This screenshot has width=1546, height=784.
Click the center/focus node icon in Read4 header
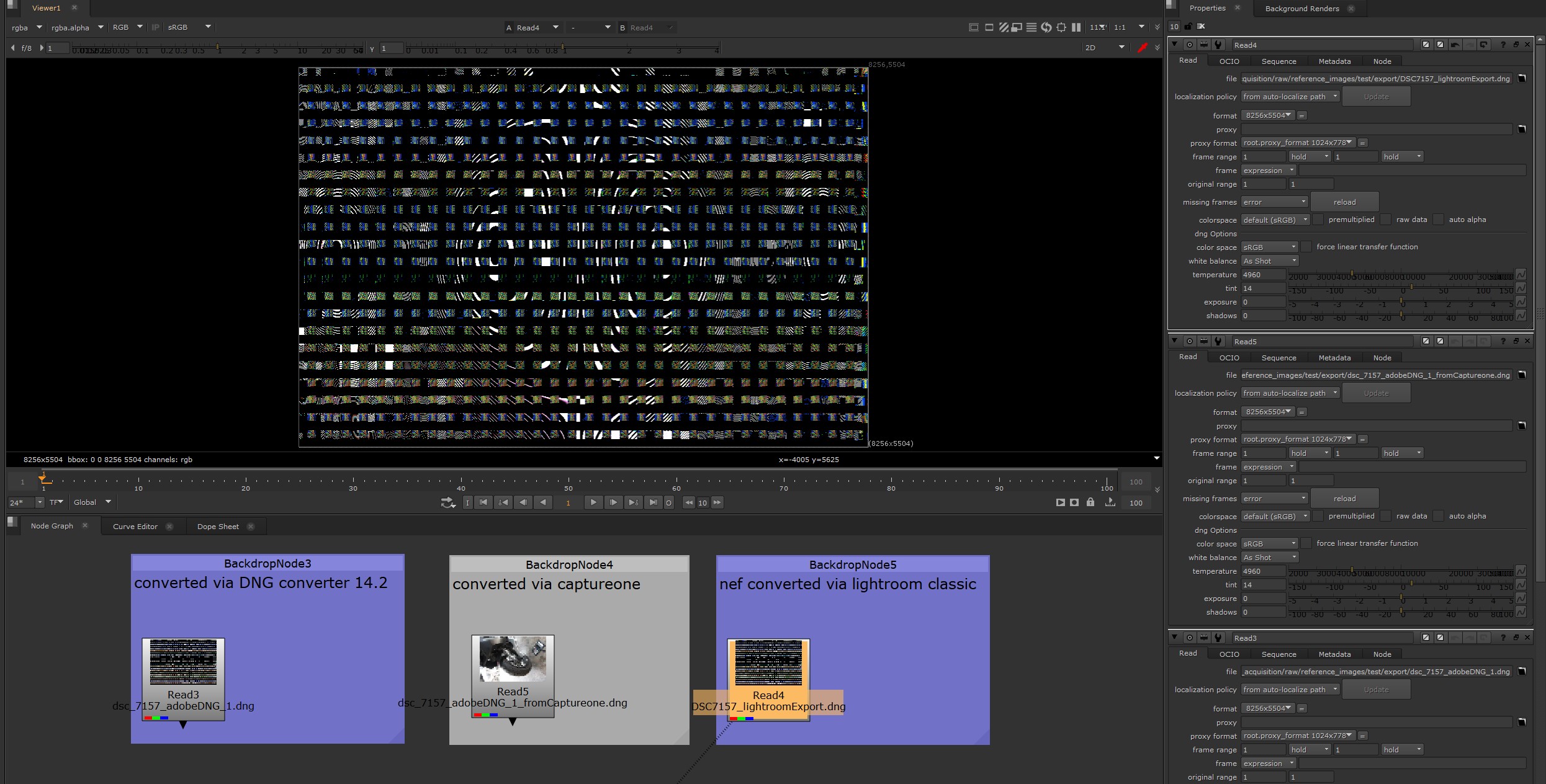coord(1189,45)
